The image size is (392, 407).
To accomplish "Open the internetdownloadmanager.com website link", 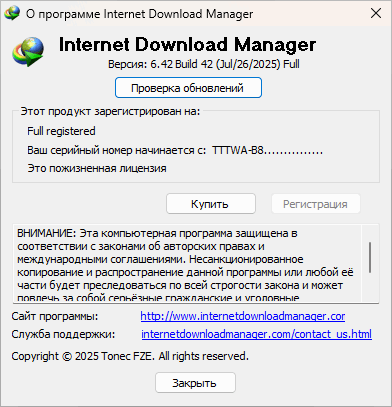I will (x=243, y=316).
